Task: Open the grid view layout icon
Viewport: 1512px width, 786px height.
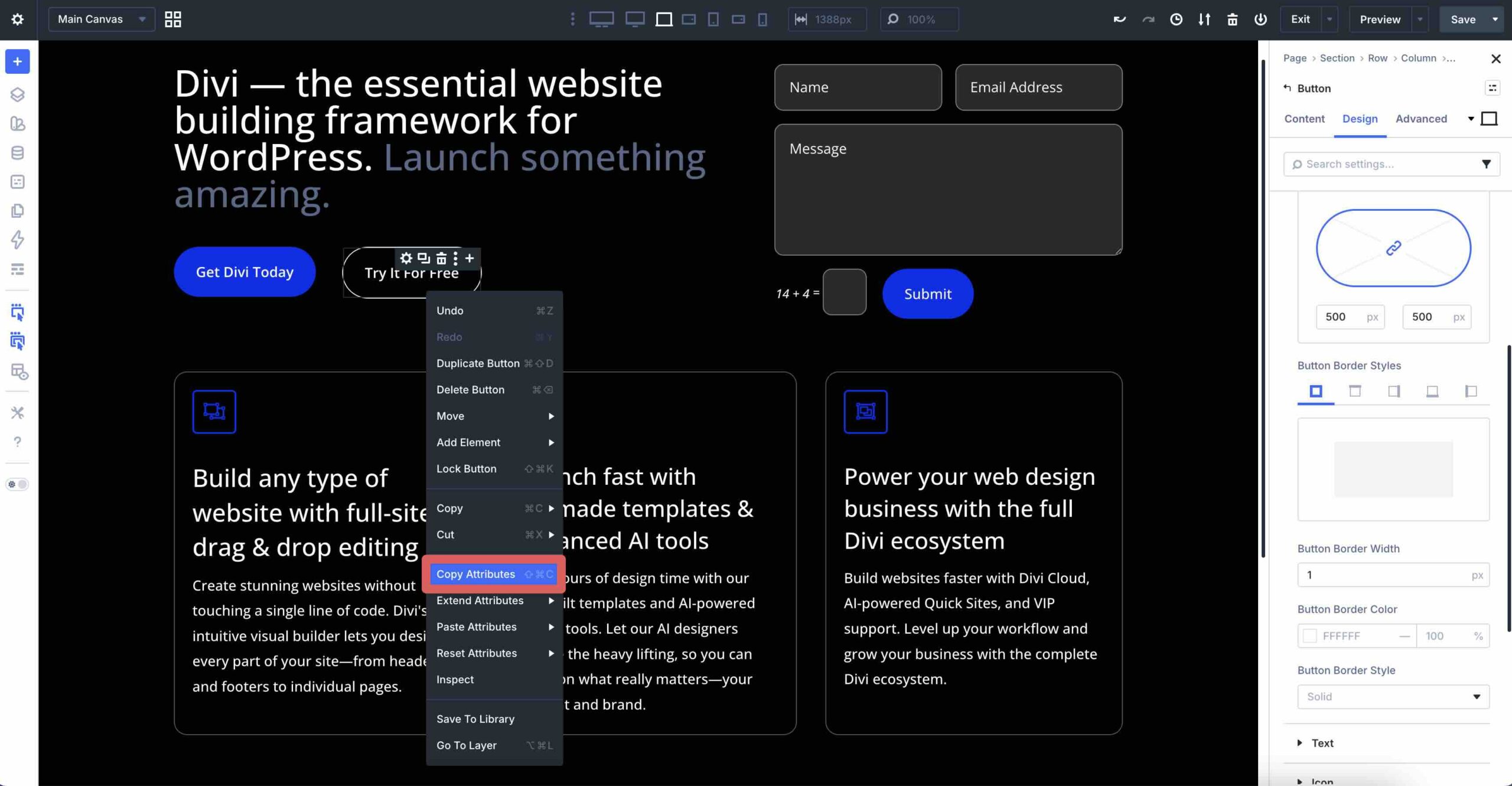Action: [x=172, y=19]
